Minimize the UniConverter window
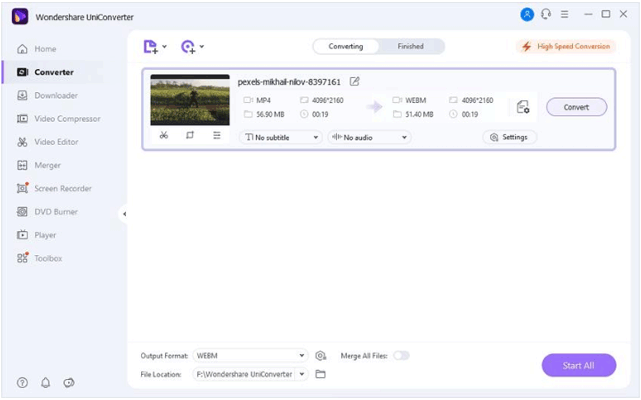Image resolution: width=641 pixels, height=400 pixels. click(x=588, y=14)
